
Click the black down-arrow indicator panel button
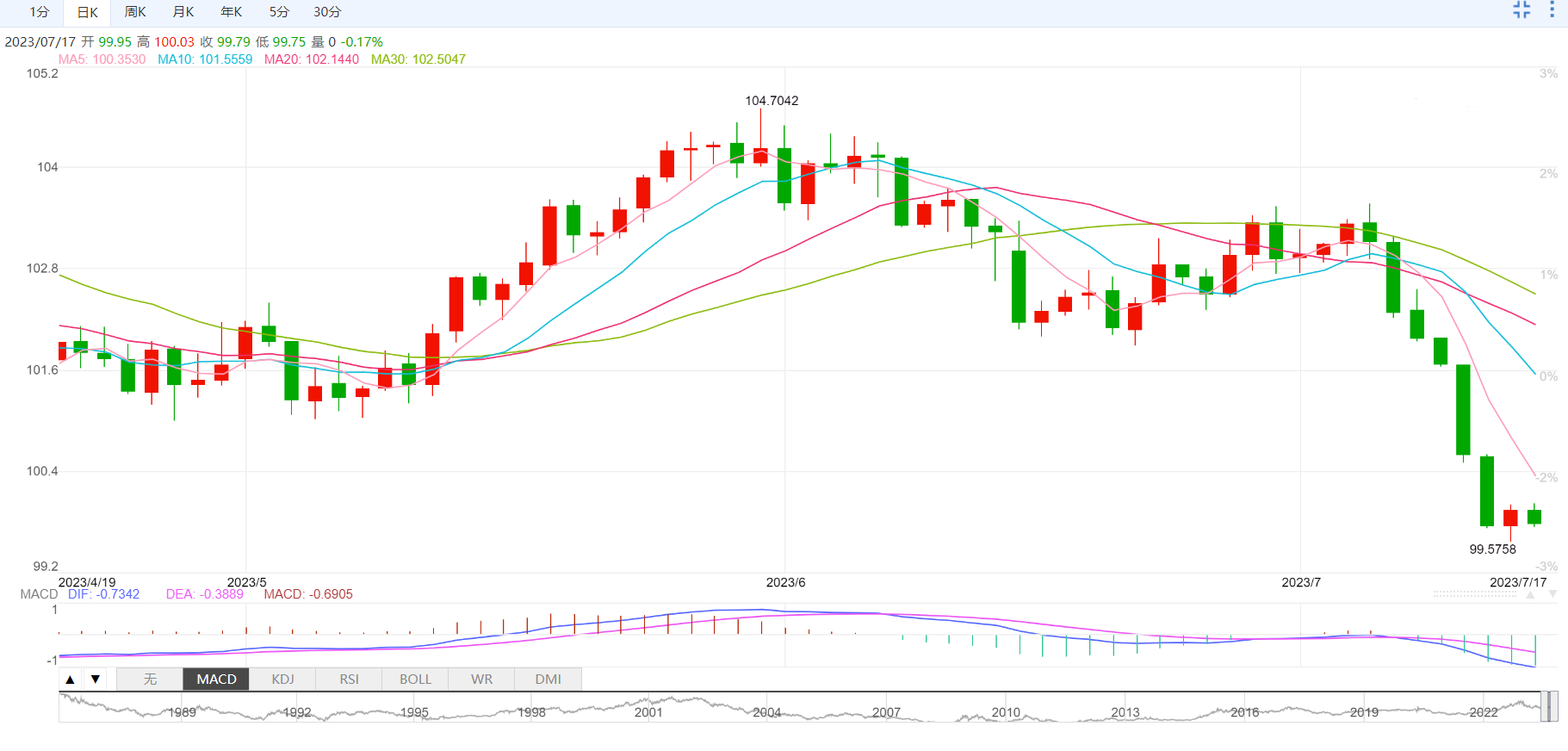(x=96, y=680)
